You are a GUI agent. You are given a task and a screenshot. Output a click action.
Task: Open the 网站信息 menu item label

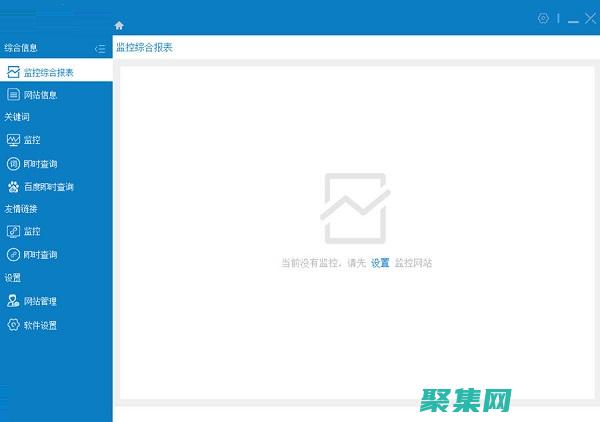(40, 95)
